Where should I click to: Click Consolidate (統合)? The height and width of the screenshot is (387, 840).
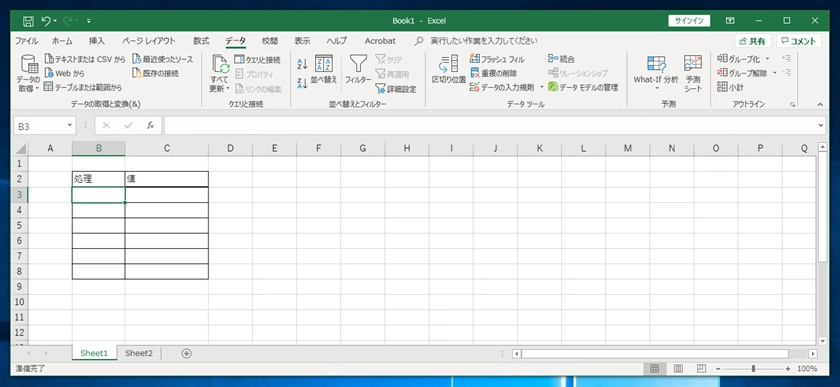tap(561, 59)
